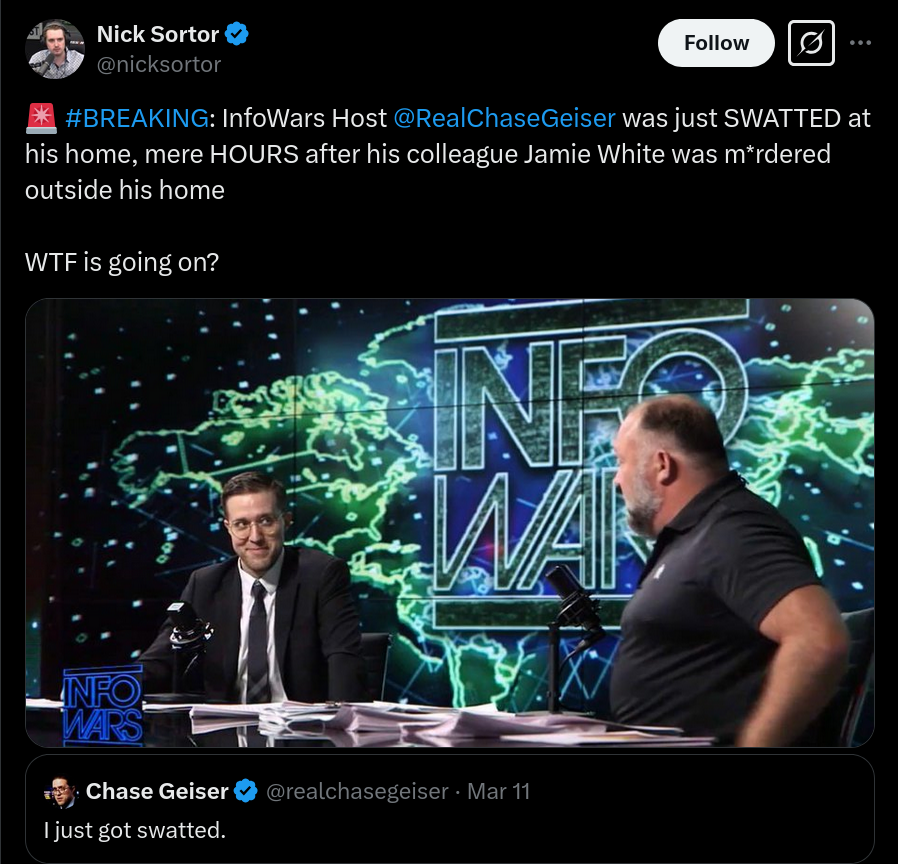Click the Grok explain-post icon
Image resolution: width=898 pixels, height=864 pixels.
tap(811, 43)
